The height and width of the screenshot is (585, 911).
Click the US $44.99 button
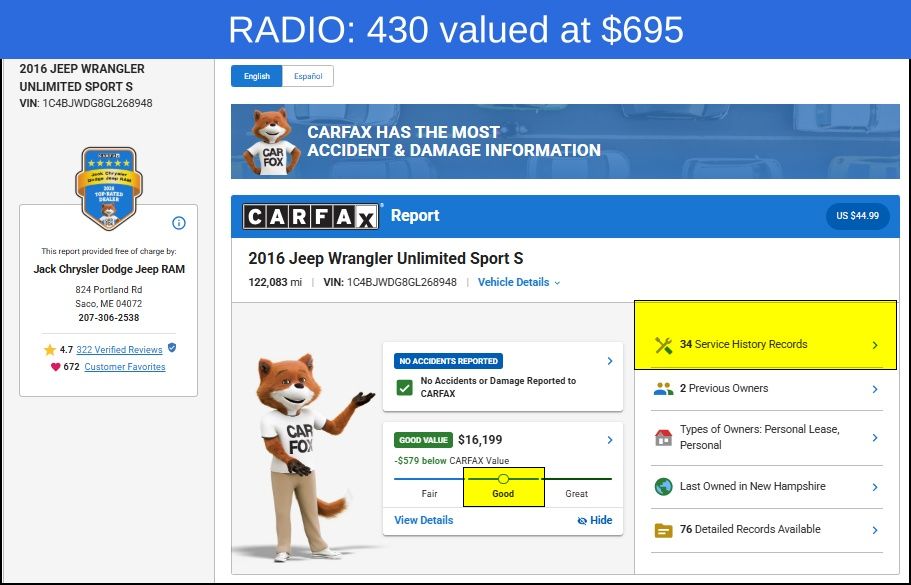(x=858, y=216)
